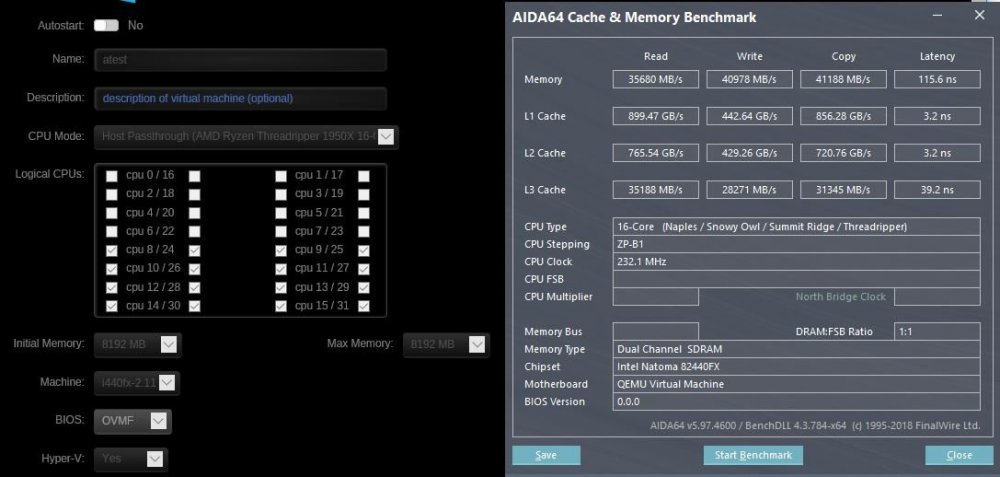Image resolution: width=1000 pixels, height=477 pixels.
Task: Uncheck the cpu 8 checkbox
Action: 112,251
